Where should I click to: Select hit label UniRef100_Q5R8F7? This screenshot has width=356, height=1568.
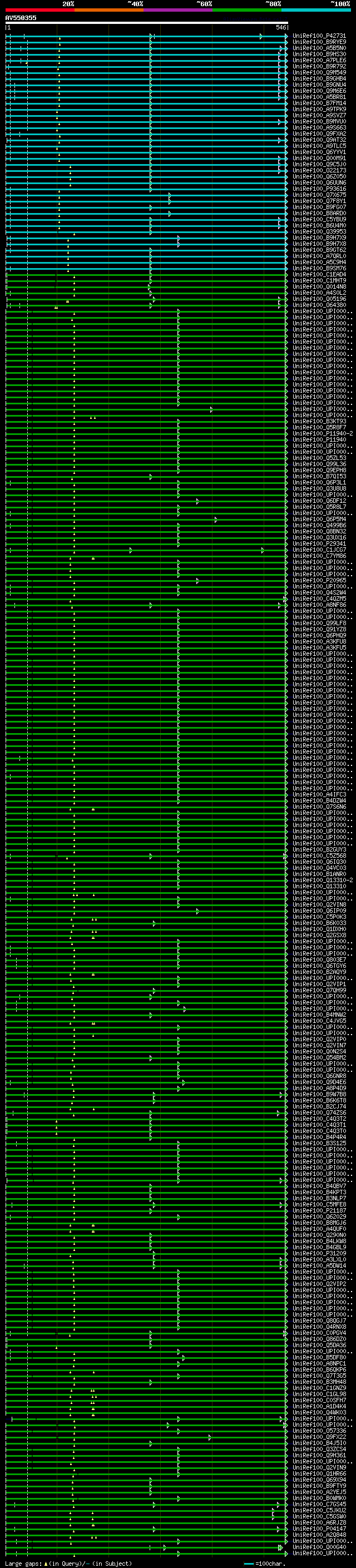(319, 427)
